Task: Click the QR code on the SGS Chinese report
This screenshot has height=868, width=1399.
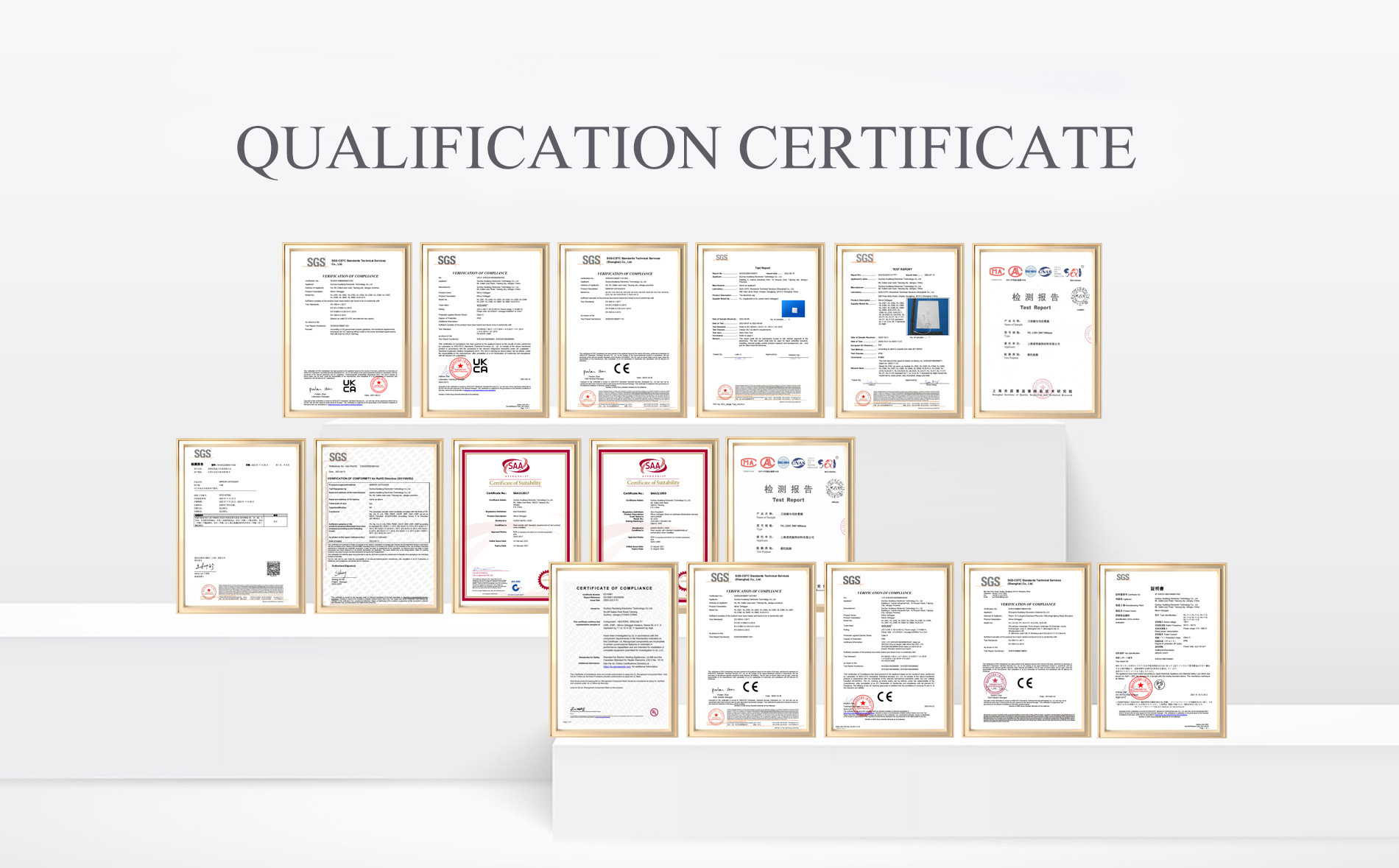Action: [x=273, y=568]
